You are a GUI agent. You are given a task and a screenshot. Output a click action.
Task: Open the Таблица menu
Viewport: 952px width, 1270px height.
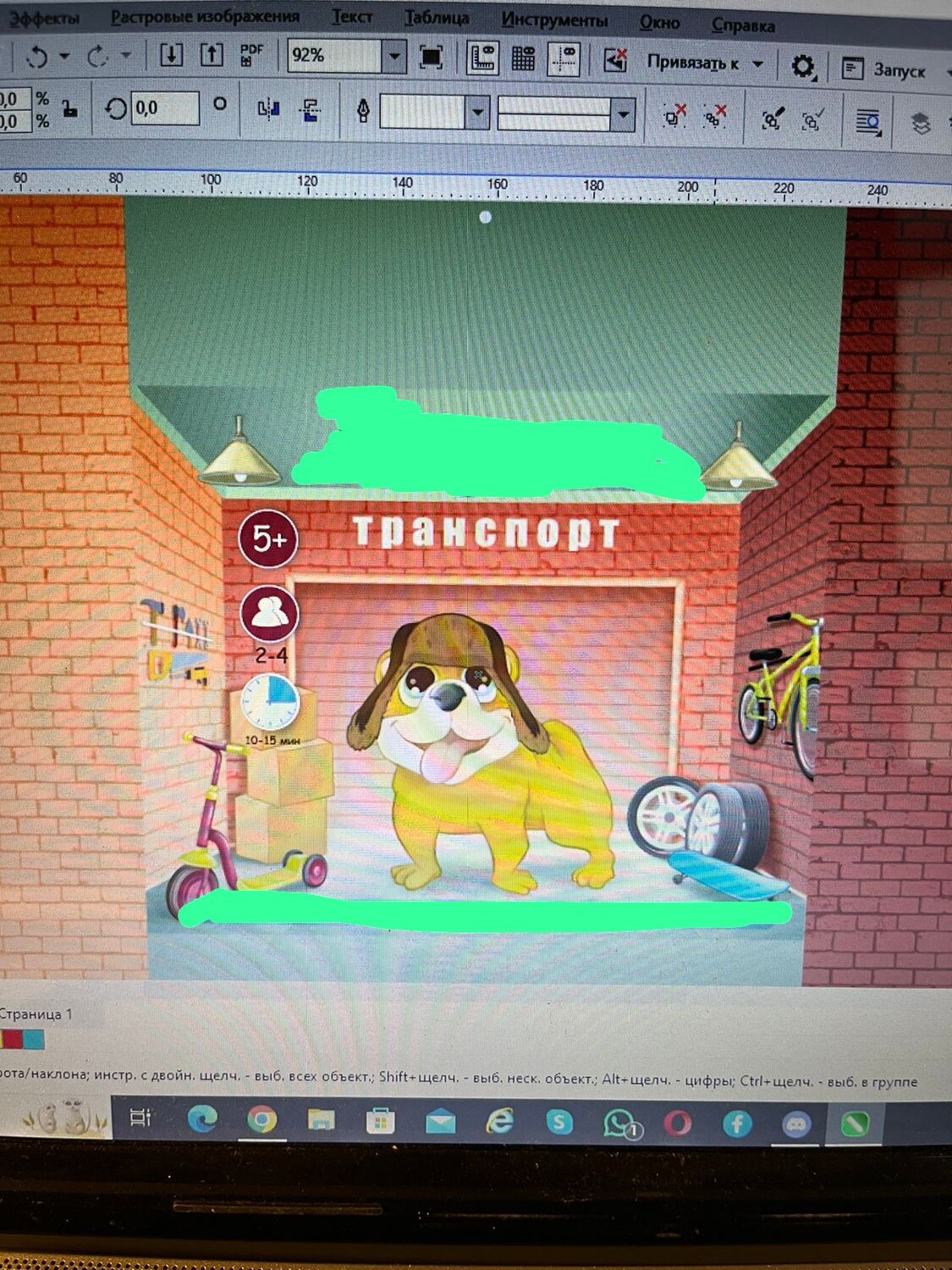coord(437,18)
